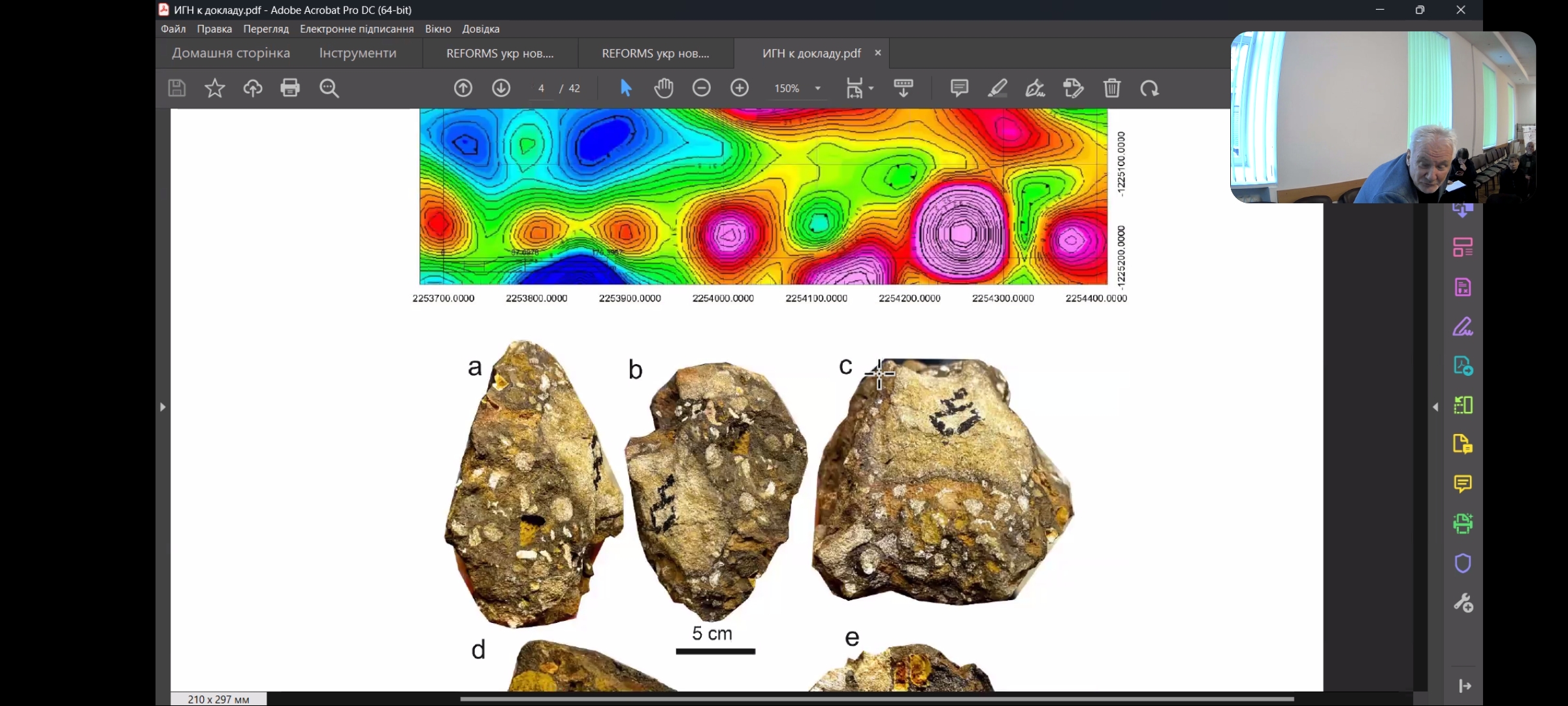1568x706 pixels.
Task: Go to next page arrow
Action: tap(501, 88)
